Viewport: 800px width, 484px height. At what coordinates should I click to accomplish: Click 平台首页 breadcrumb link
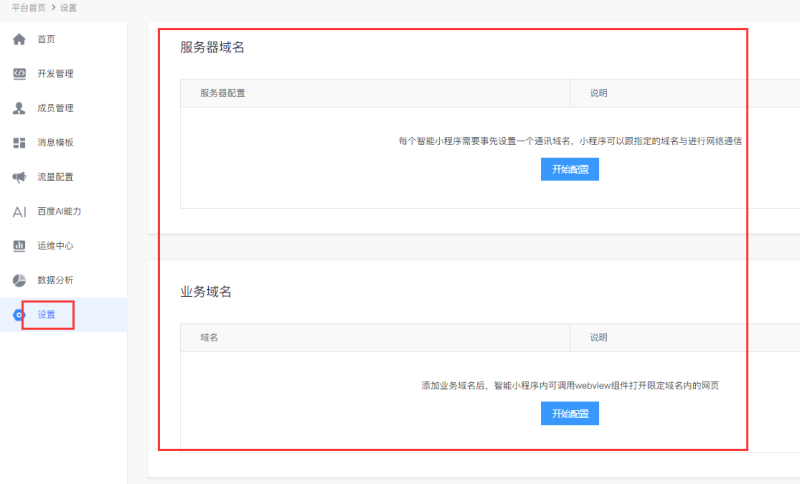[x=28, y=8]
